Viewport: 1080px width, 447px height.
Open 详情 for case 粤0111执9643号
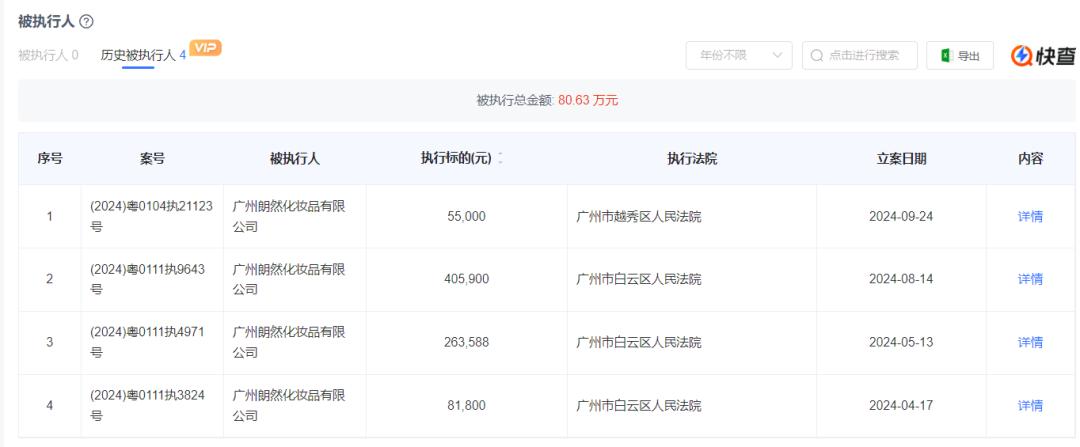coord(1029,279)
